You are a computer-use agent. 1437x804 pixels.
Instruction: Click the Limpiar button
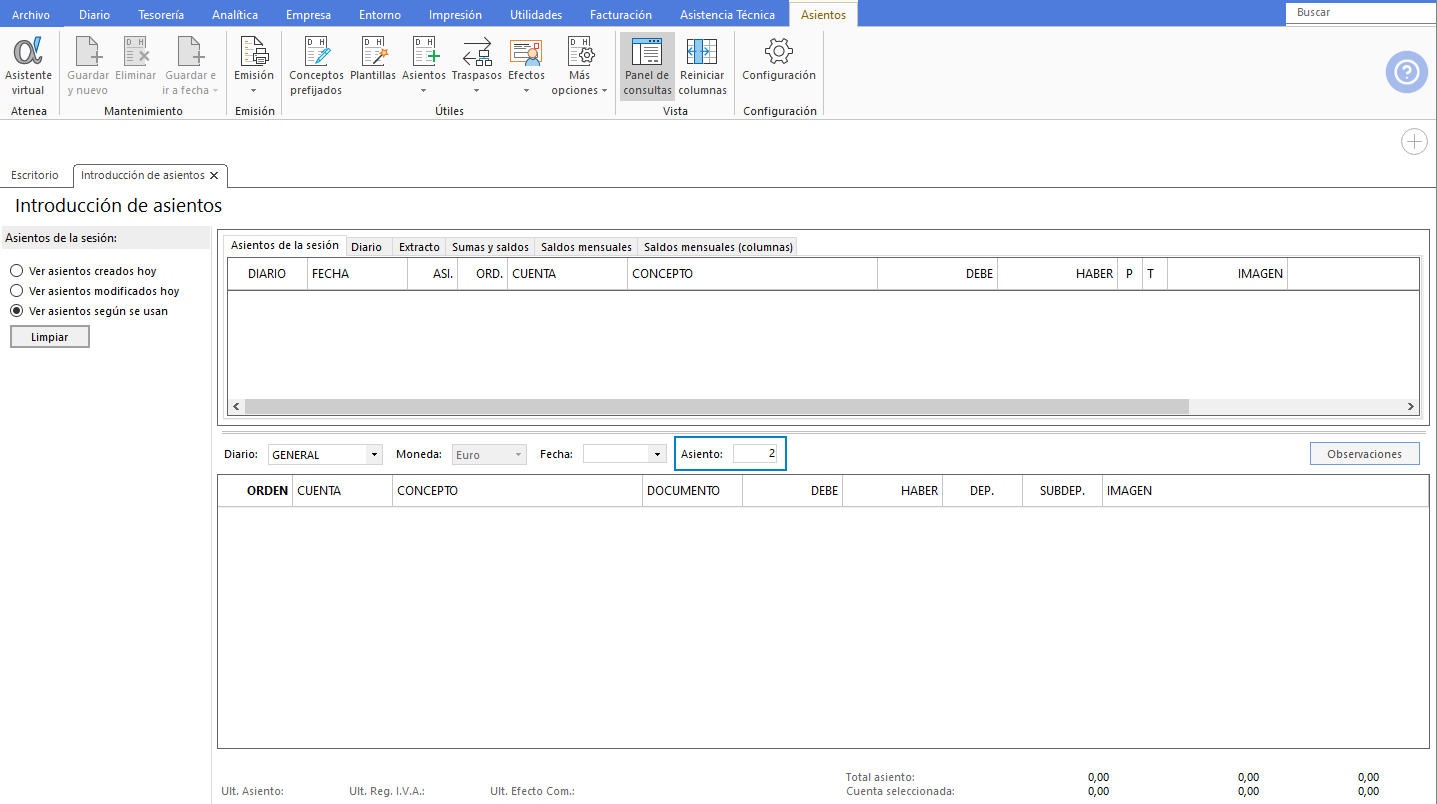[50, 337]
